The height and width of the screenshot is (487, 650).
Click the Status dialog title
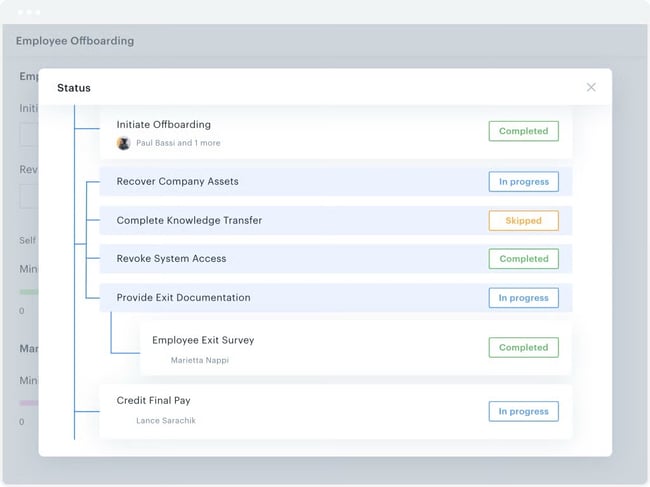tap(74, 88)
